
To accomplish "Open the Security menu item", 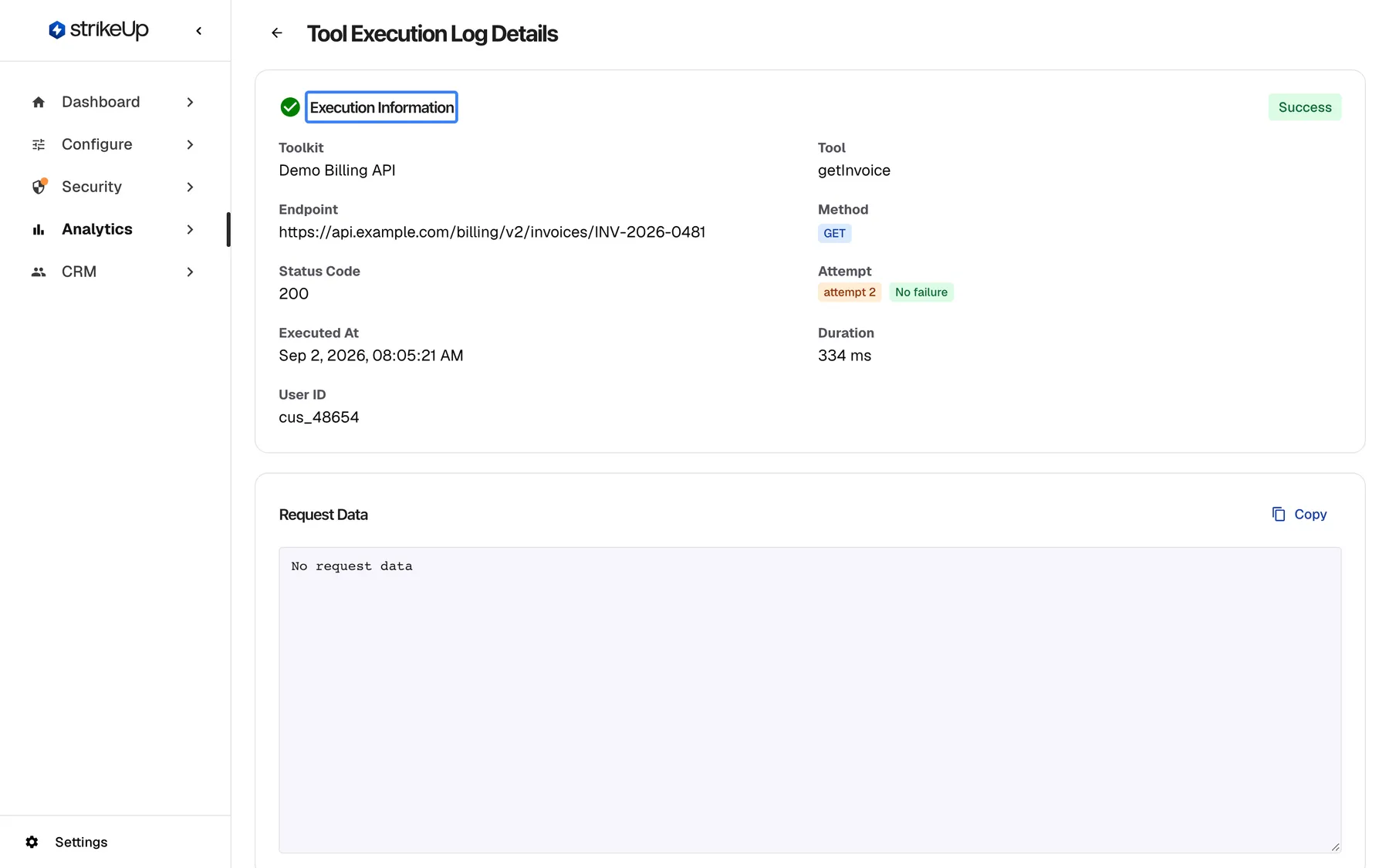I will pyautogui.click(x=114, y=187).
